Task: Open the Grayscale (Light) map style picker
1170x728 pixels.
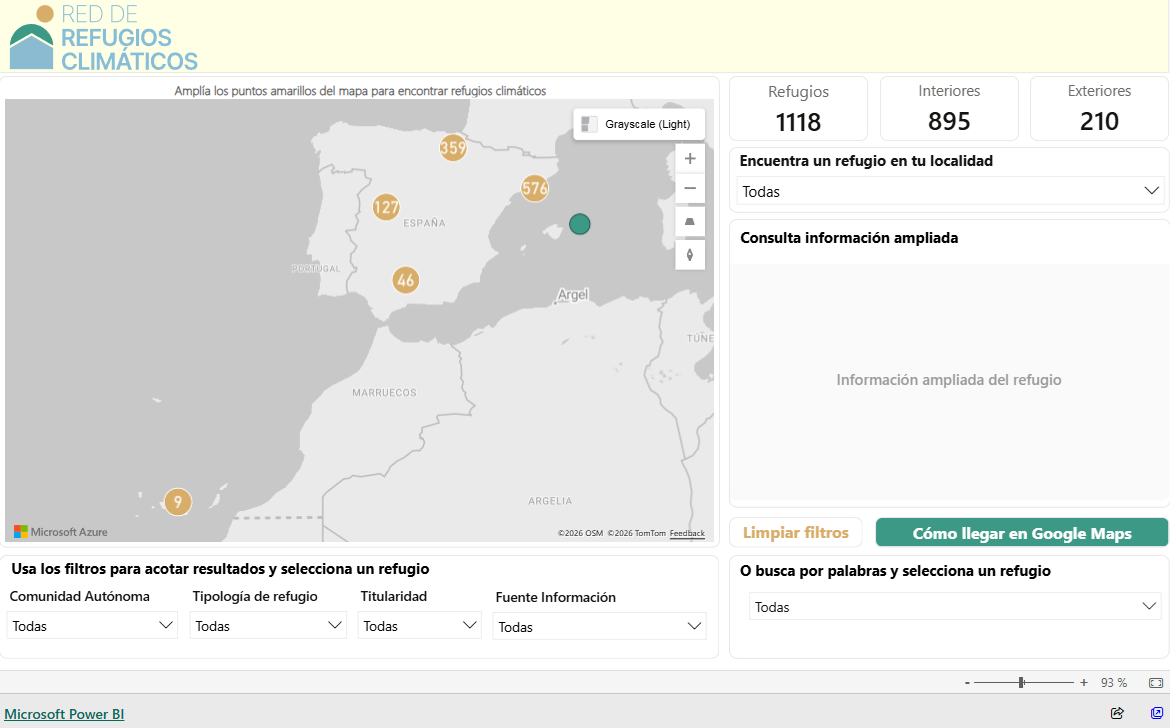Action: click(639, 124)
